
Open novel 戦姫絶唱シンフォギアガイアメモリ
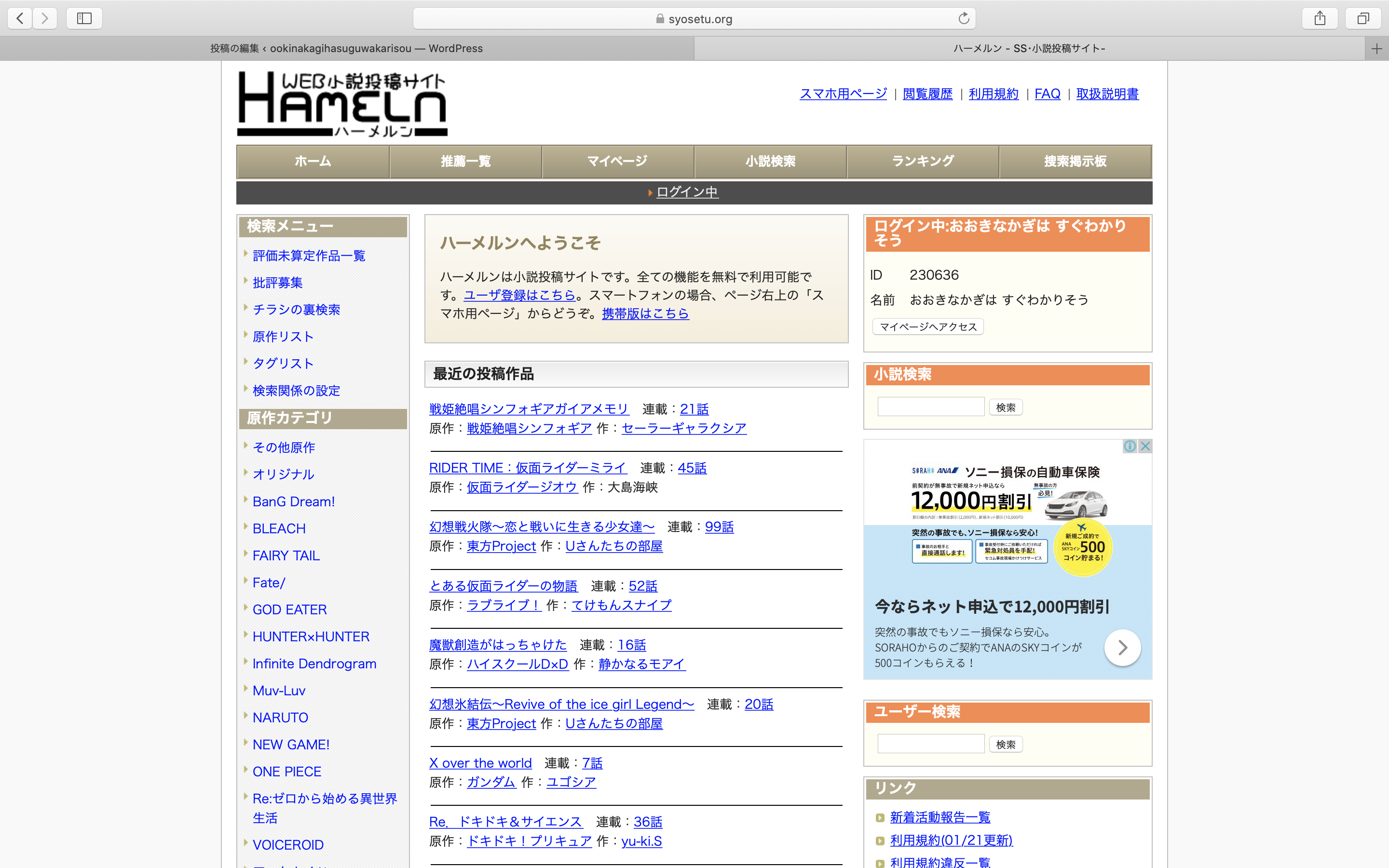(x=529, y=409)
